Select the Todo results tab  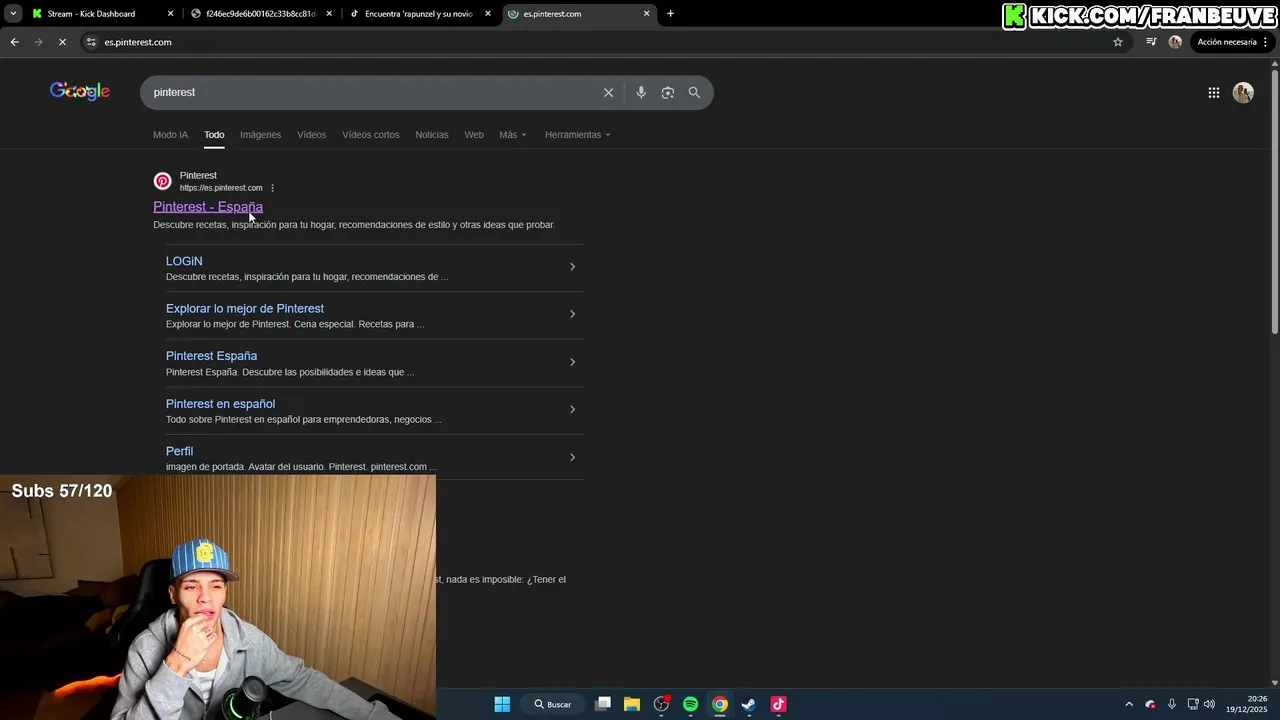(x=214, y=135)
